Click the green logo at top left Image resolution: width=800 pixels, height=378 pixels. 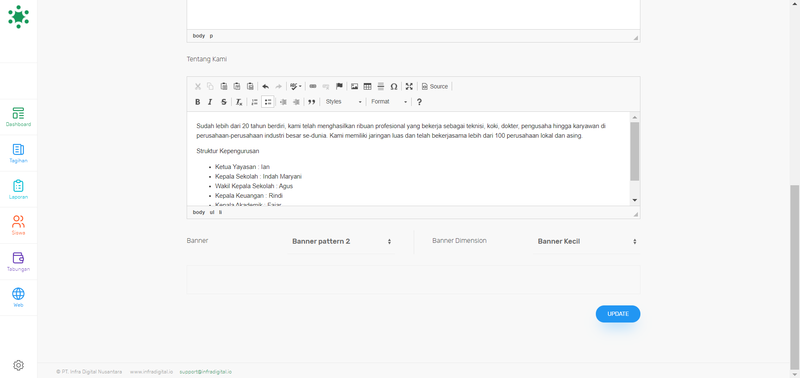(18, 16)
